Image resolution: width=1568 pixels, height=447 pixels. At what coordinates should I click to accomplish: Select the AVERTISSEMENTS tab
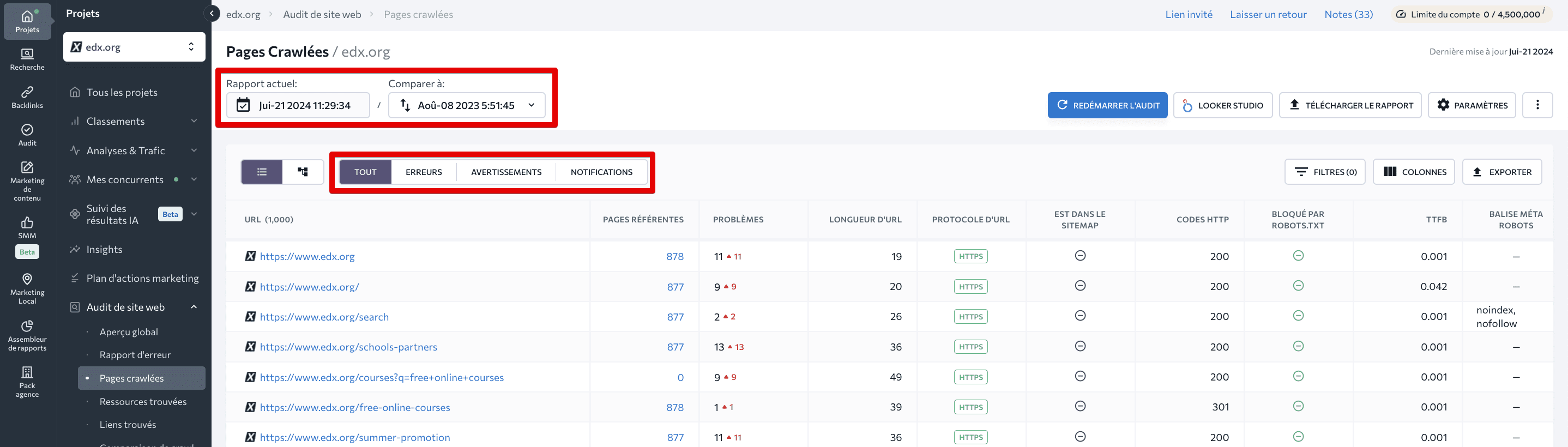click(506, 172)
